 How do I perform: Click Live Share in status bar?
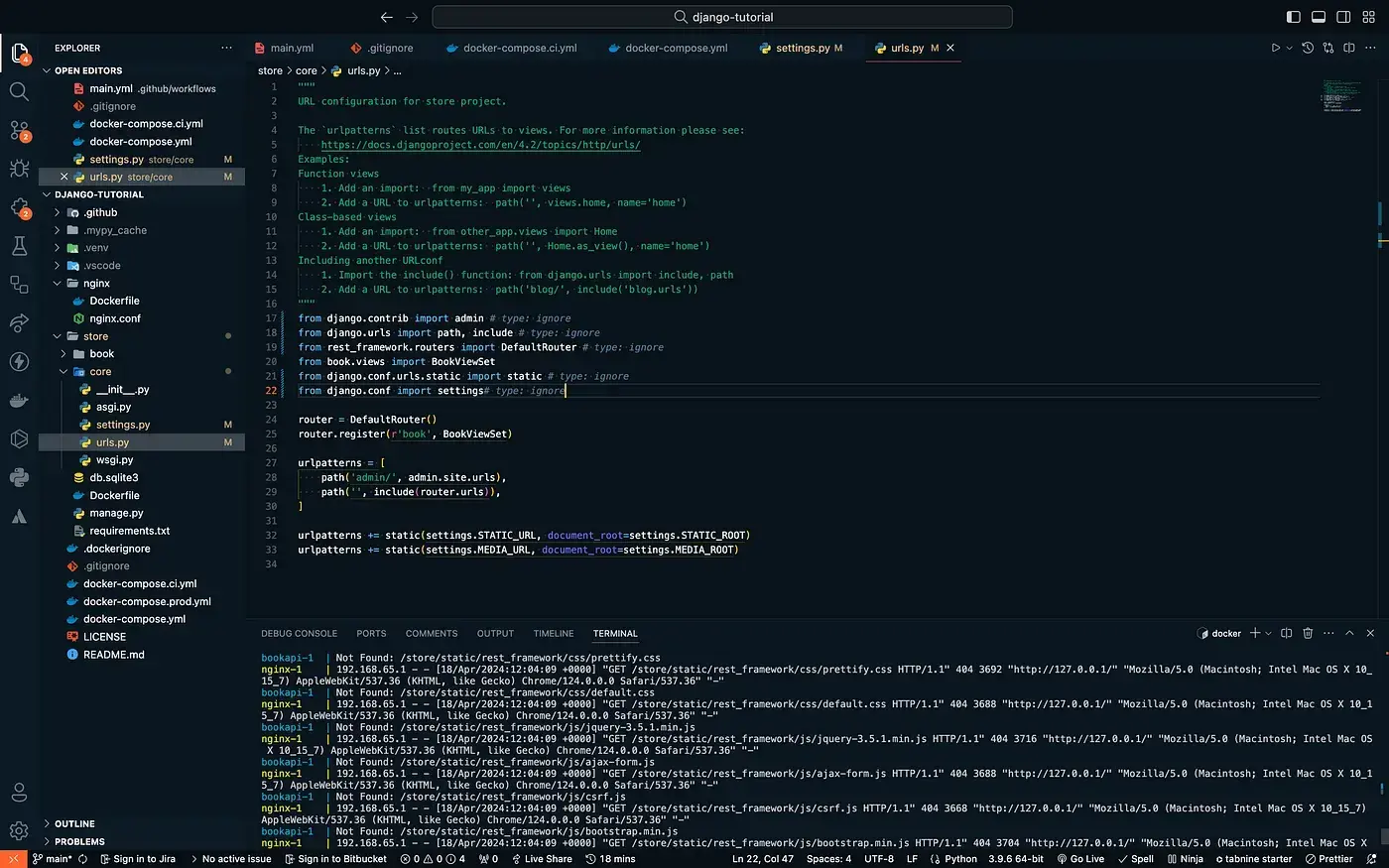(542, 859)
